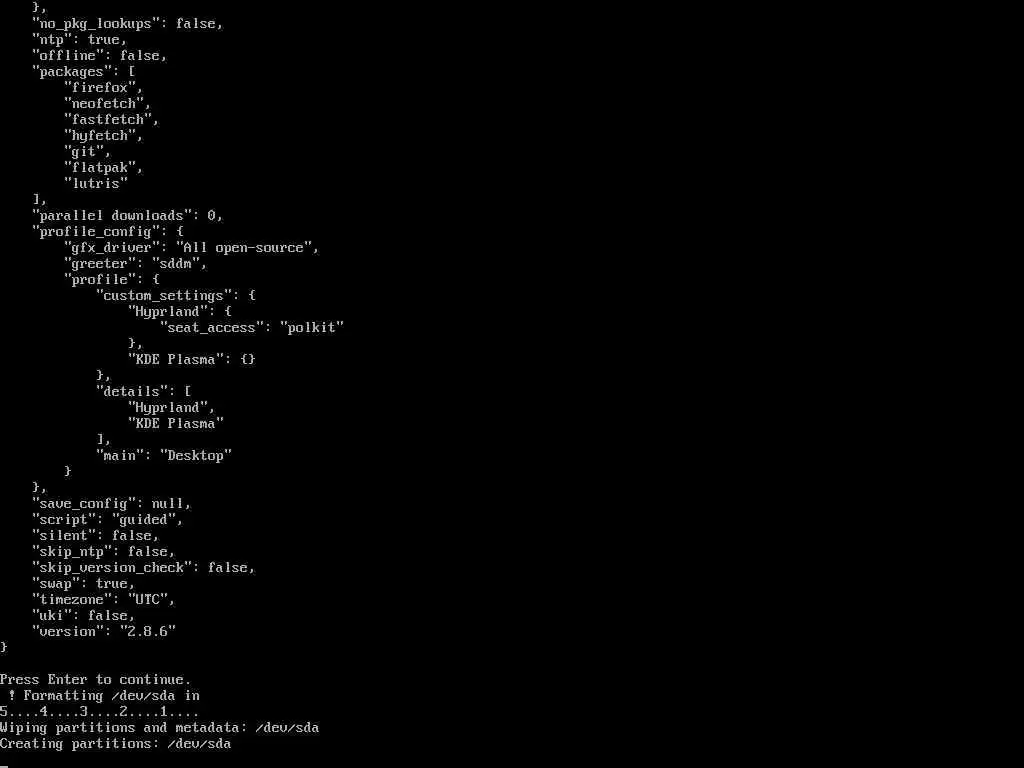Click the empty "KDE Plasma": {} setting

[x=191, y=359]
